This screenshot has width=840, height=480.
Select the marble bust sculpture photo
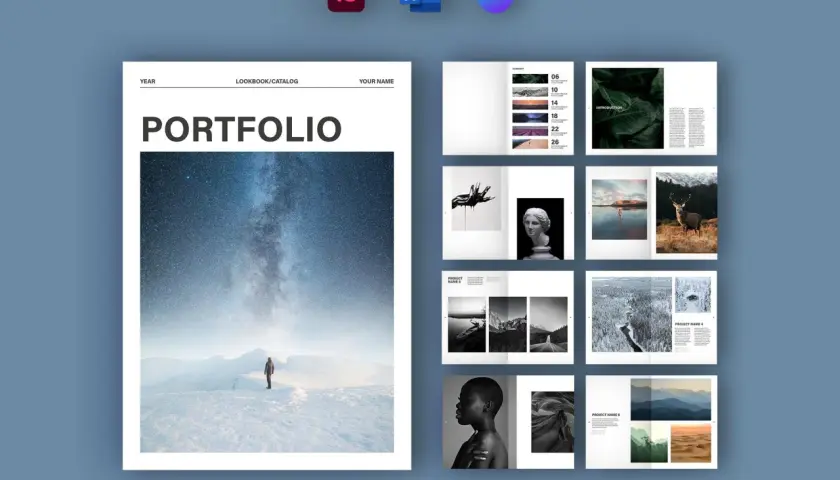(540, 229)
